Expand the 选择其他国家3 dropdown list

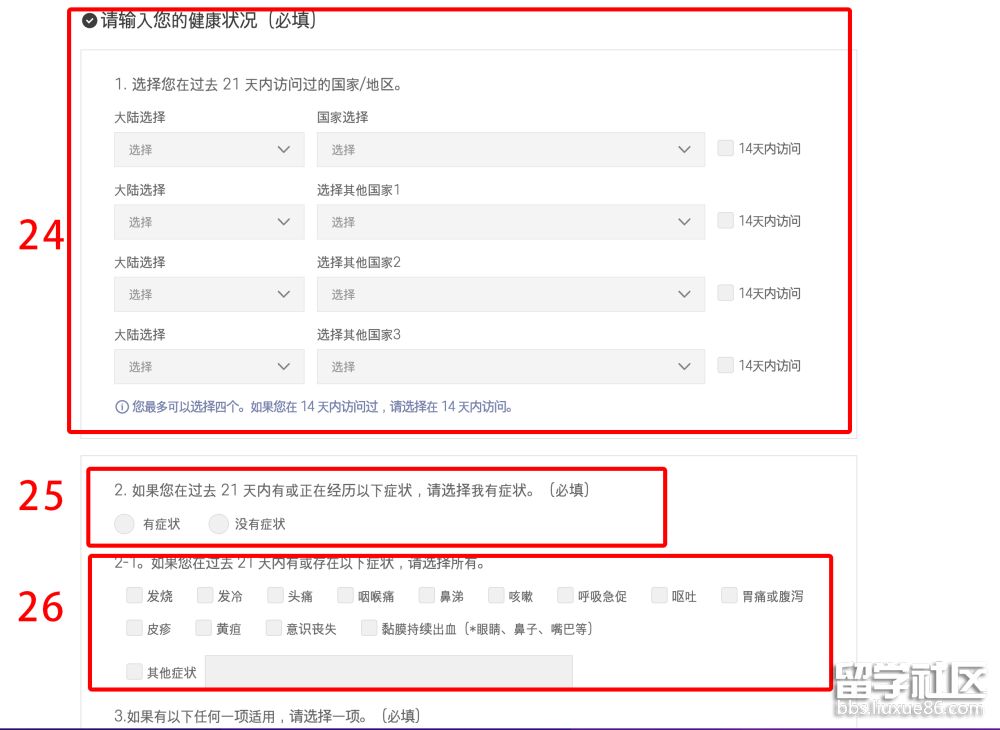(510, 366)
